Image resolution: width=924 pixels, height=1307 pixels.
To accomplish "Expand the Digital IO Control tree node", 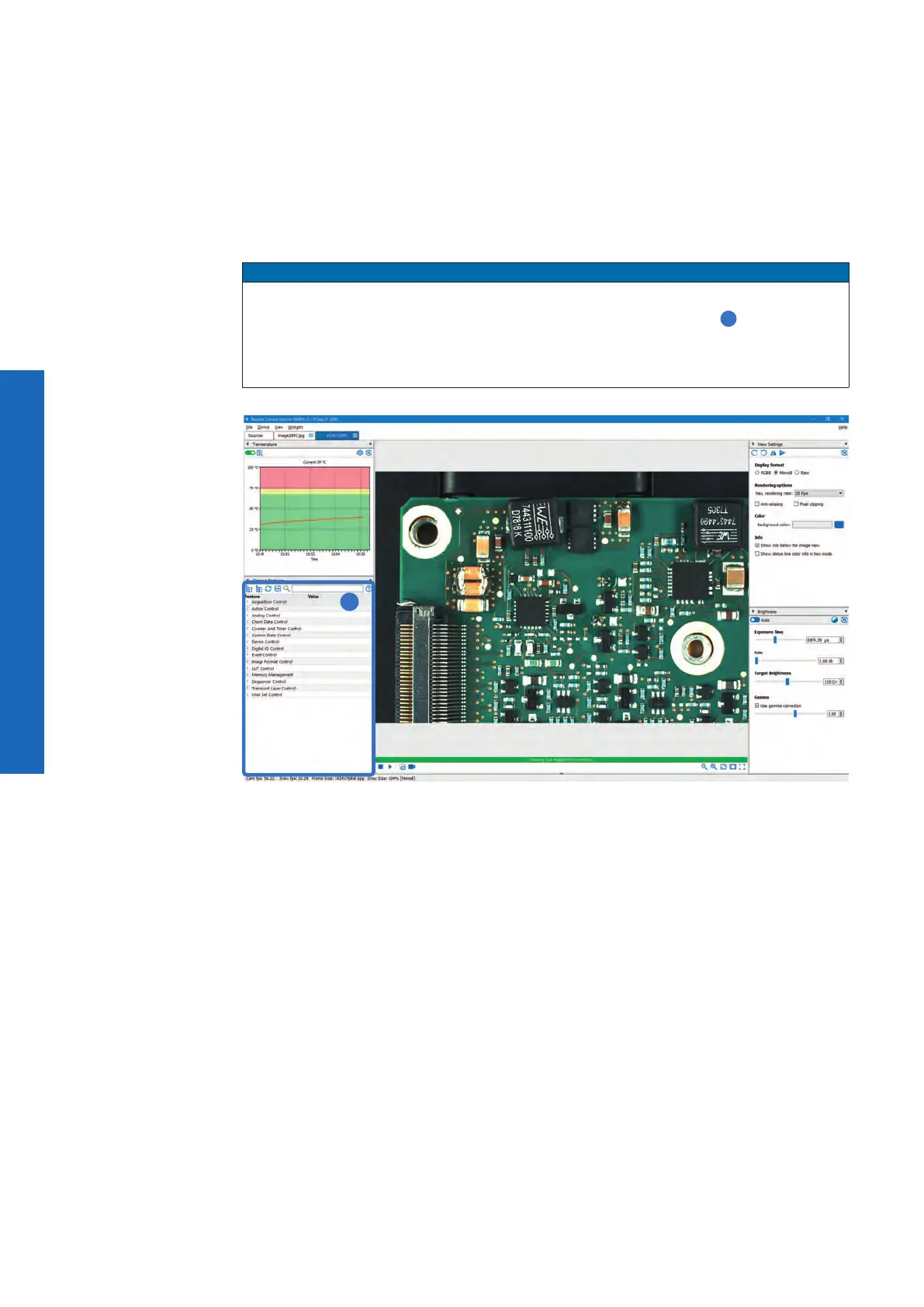I will [248, 649].
